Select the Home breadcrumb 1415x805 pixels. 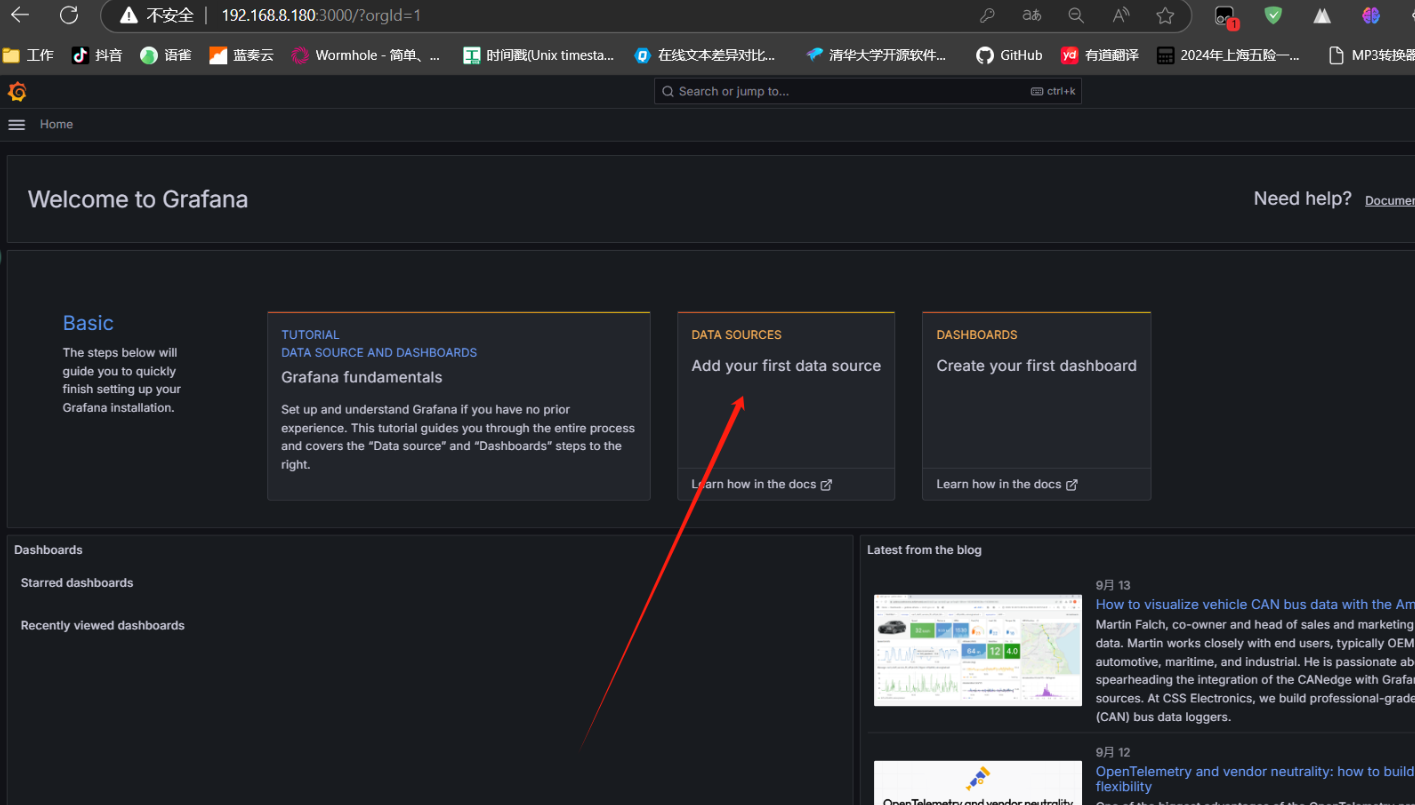(56, 124)
